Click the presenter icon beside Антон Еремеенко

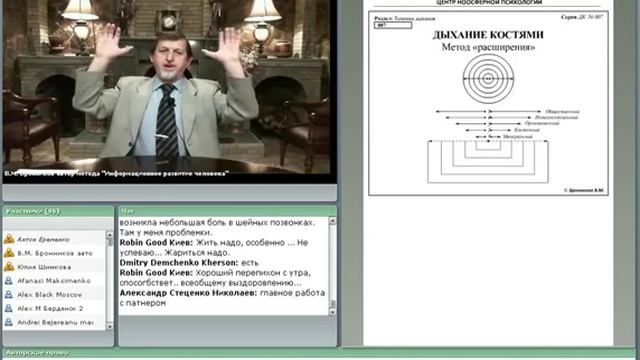point(9,239)
